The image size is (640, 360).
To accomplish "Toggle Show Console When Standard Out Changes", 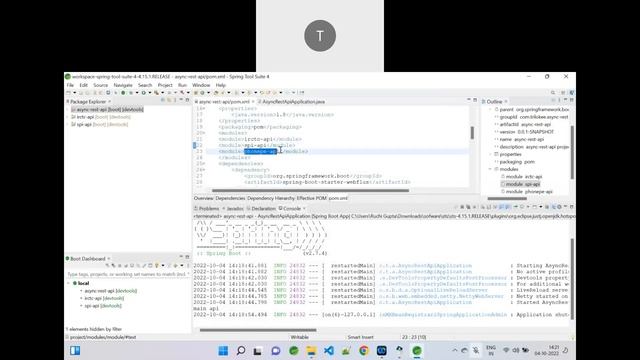I will coord(501,207).
